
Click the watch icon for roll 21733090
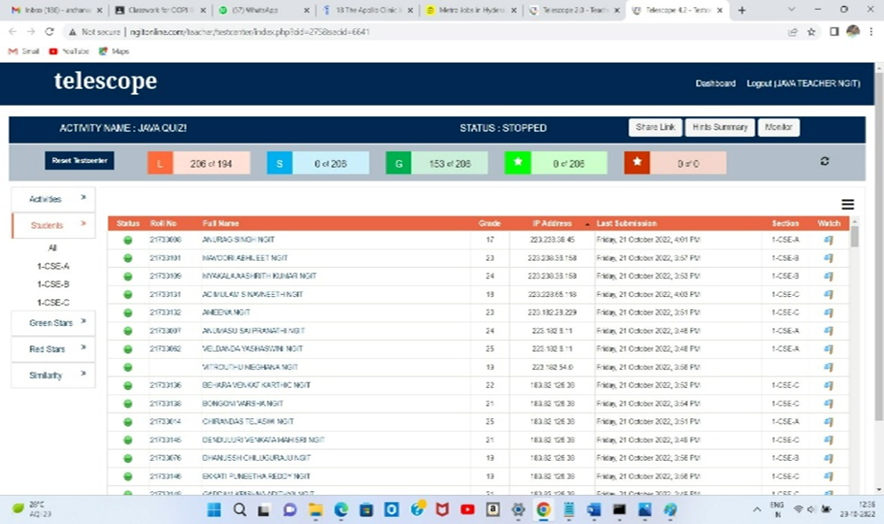[x=828, y=241]
